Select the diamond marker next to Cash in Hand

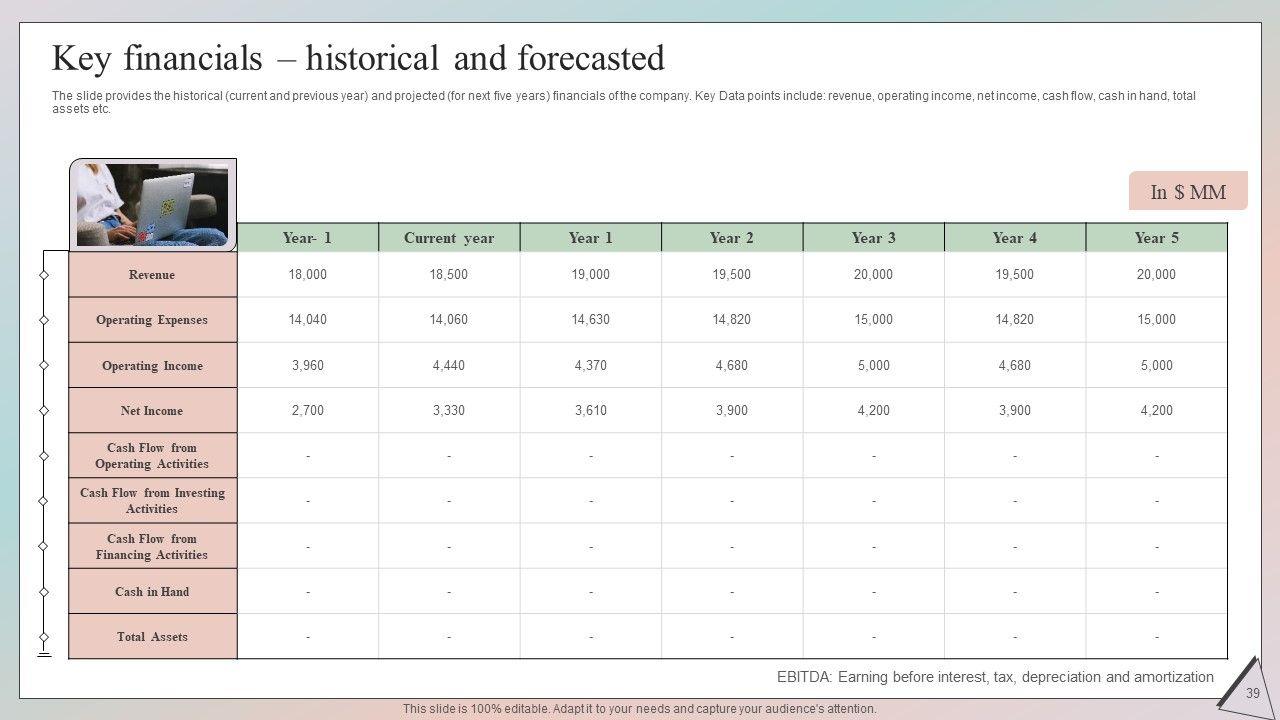(x=44, y=592)
